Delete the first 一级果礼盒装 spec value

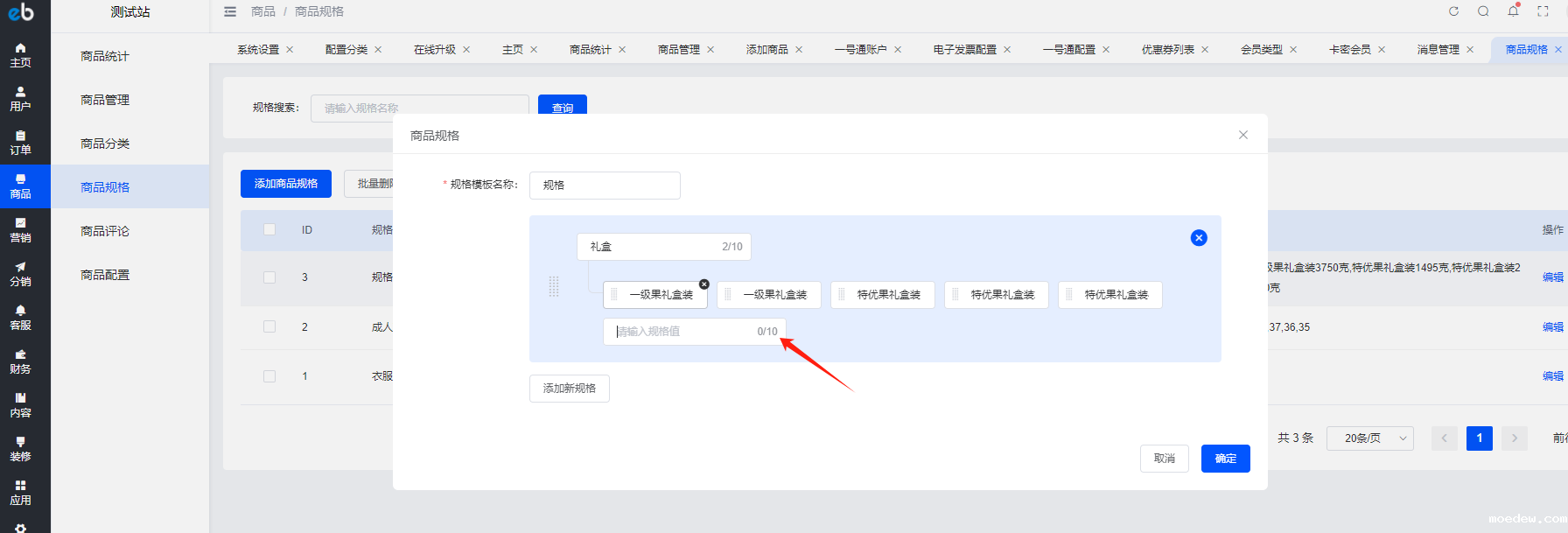pyautogui.click(x=704, y=284)
